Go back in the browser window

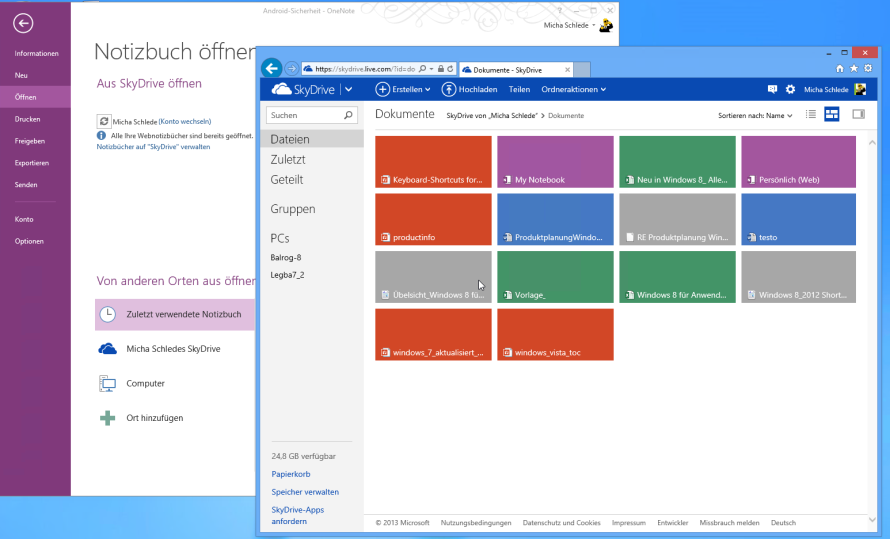tap(271, 69)
